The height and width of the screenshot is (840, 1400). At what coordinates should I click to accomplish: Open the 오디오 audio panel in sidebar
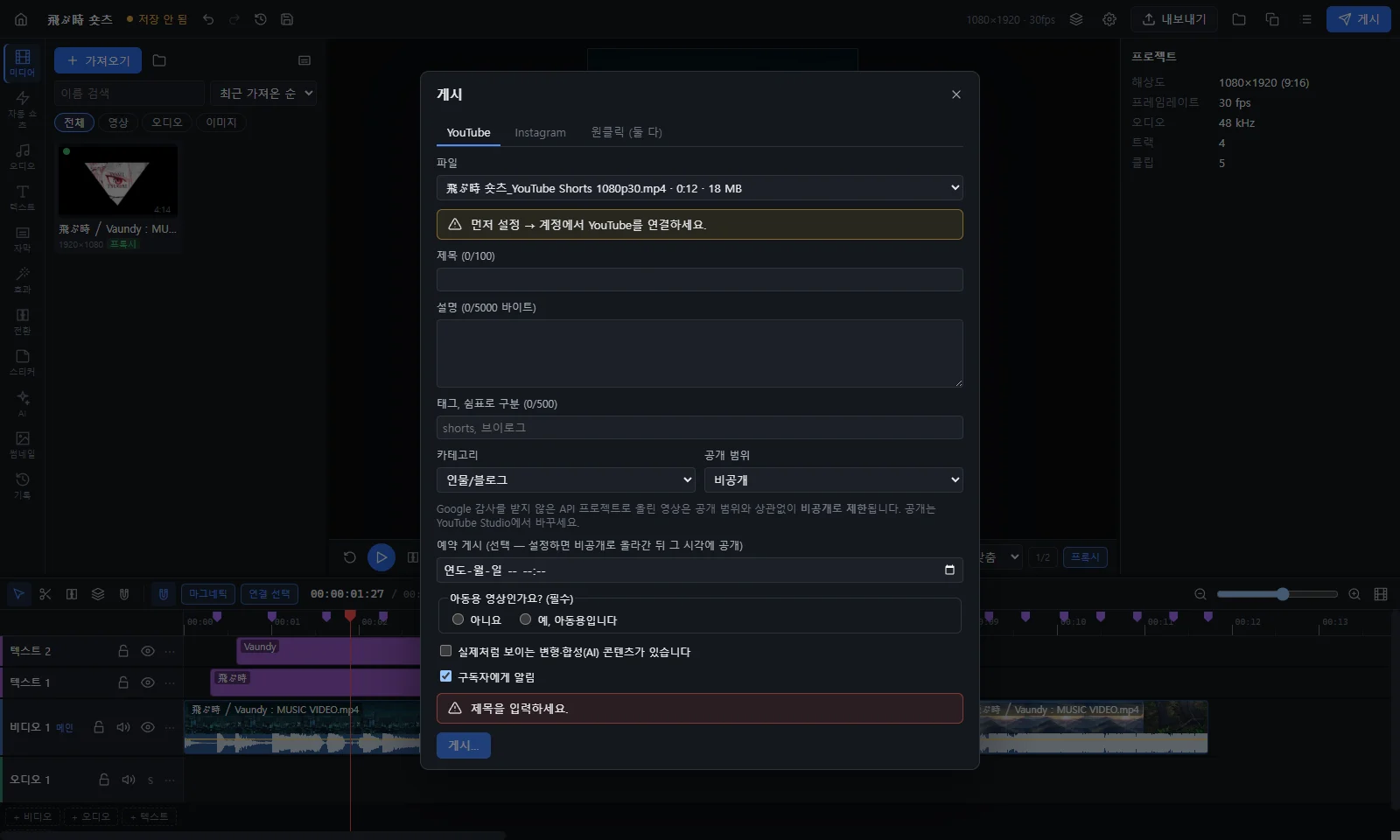click(23, 156)
